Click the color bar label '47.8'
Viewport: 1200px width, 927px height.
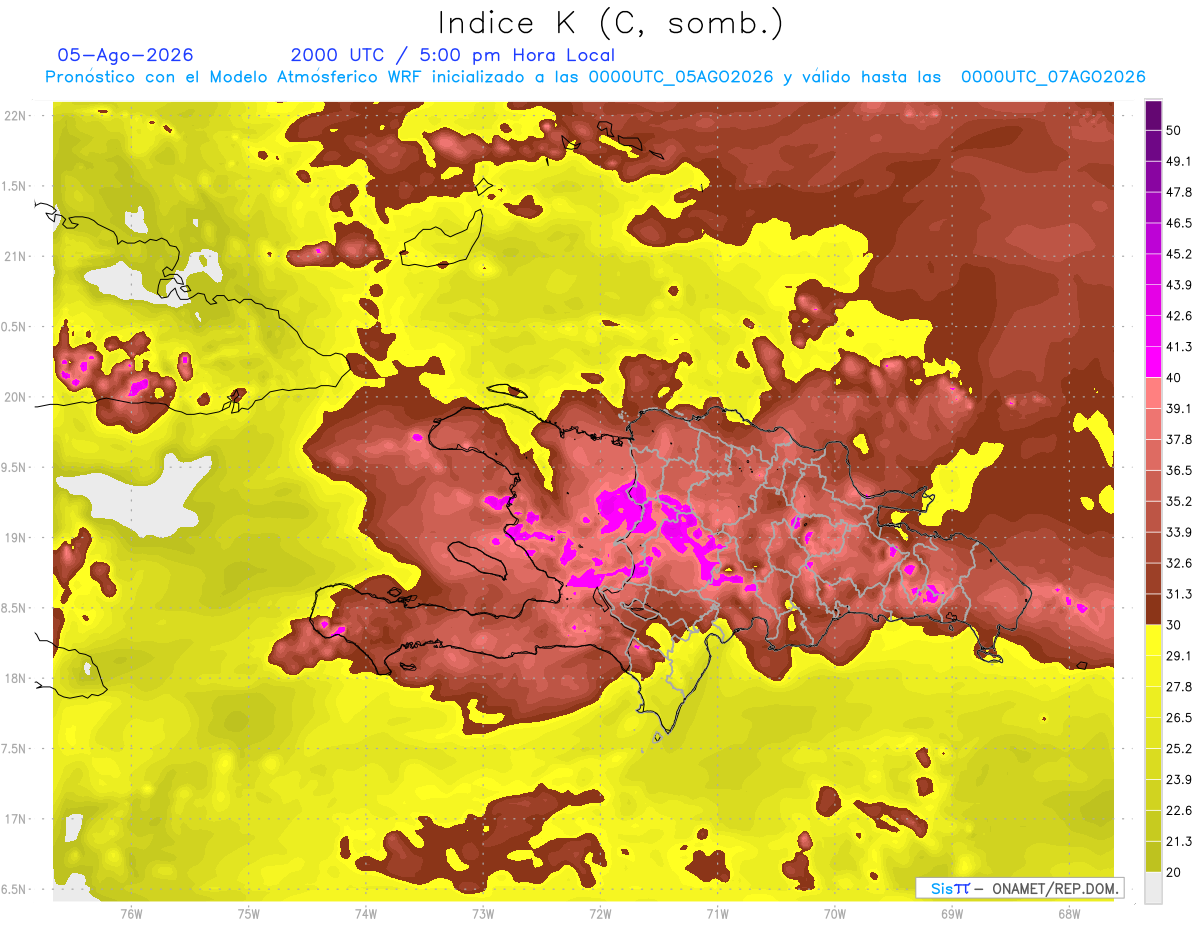pos(1178,192)
